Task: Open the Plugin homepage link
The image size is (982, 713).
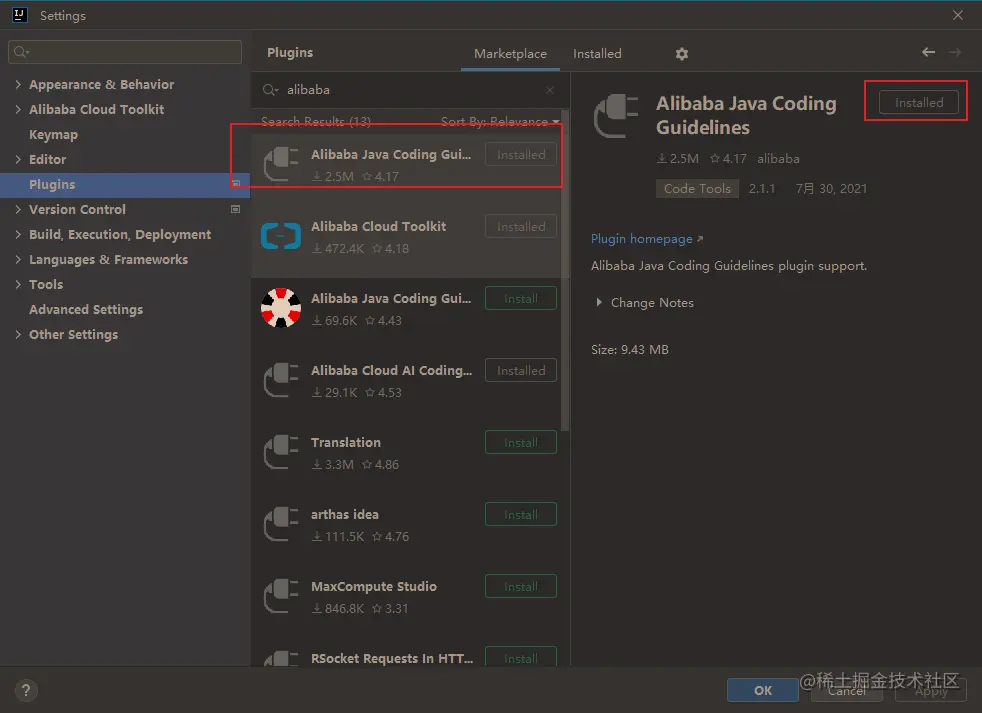Action: pos(646,239)
